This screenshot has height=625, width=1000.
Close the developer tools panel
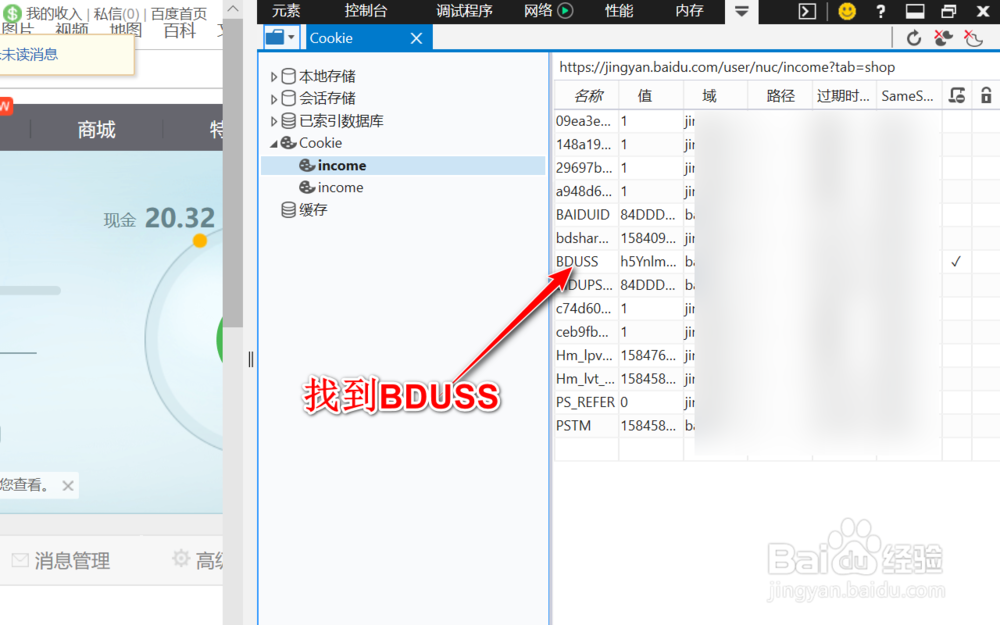pyautogui.click(x=983, y=11)
